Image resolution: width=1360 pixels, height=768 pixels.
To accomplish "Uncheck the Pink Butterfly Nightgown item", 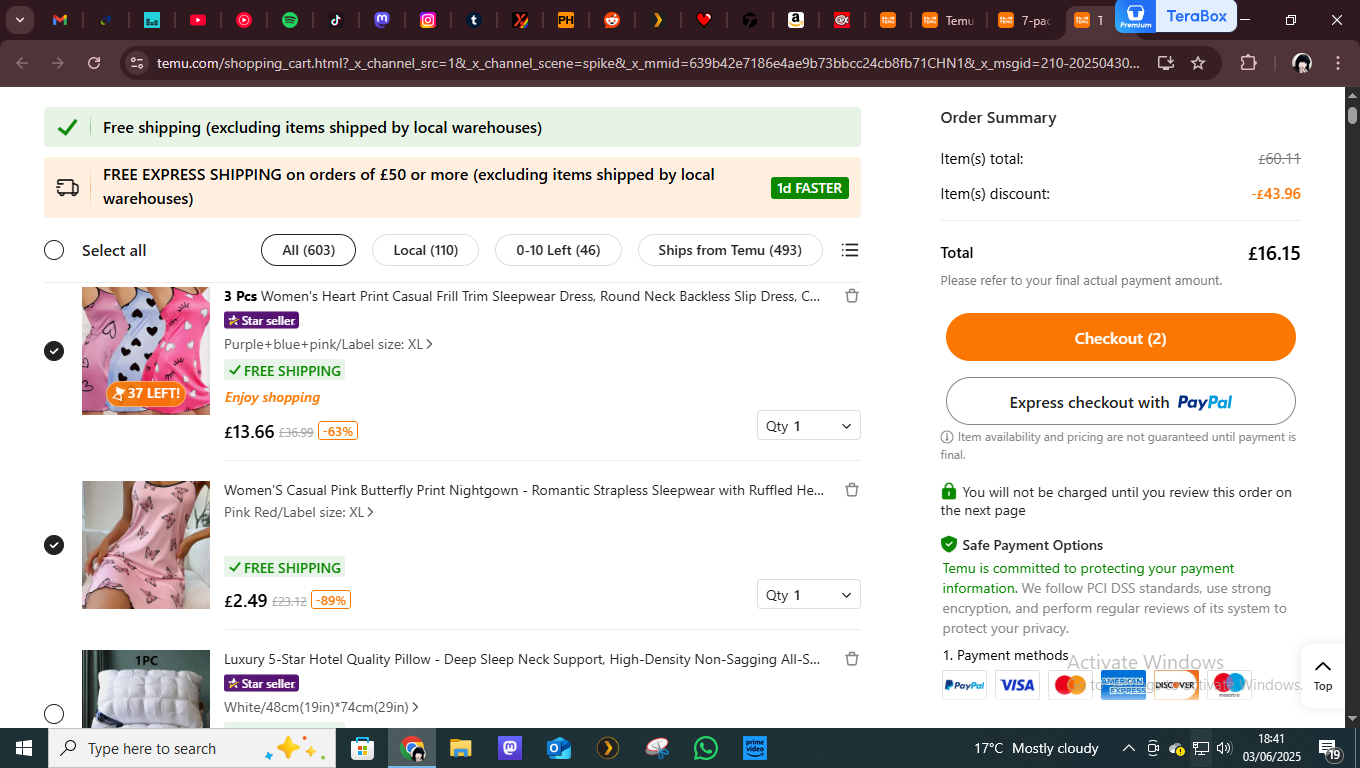I will 54,545.
